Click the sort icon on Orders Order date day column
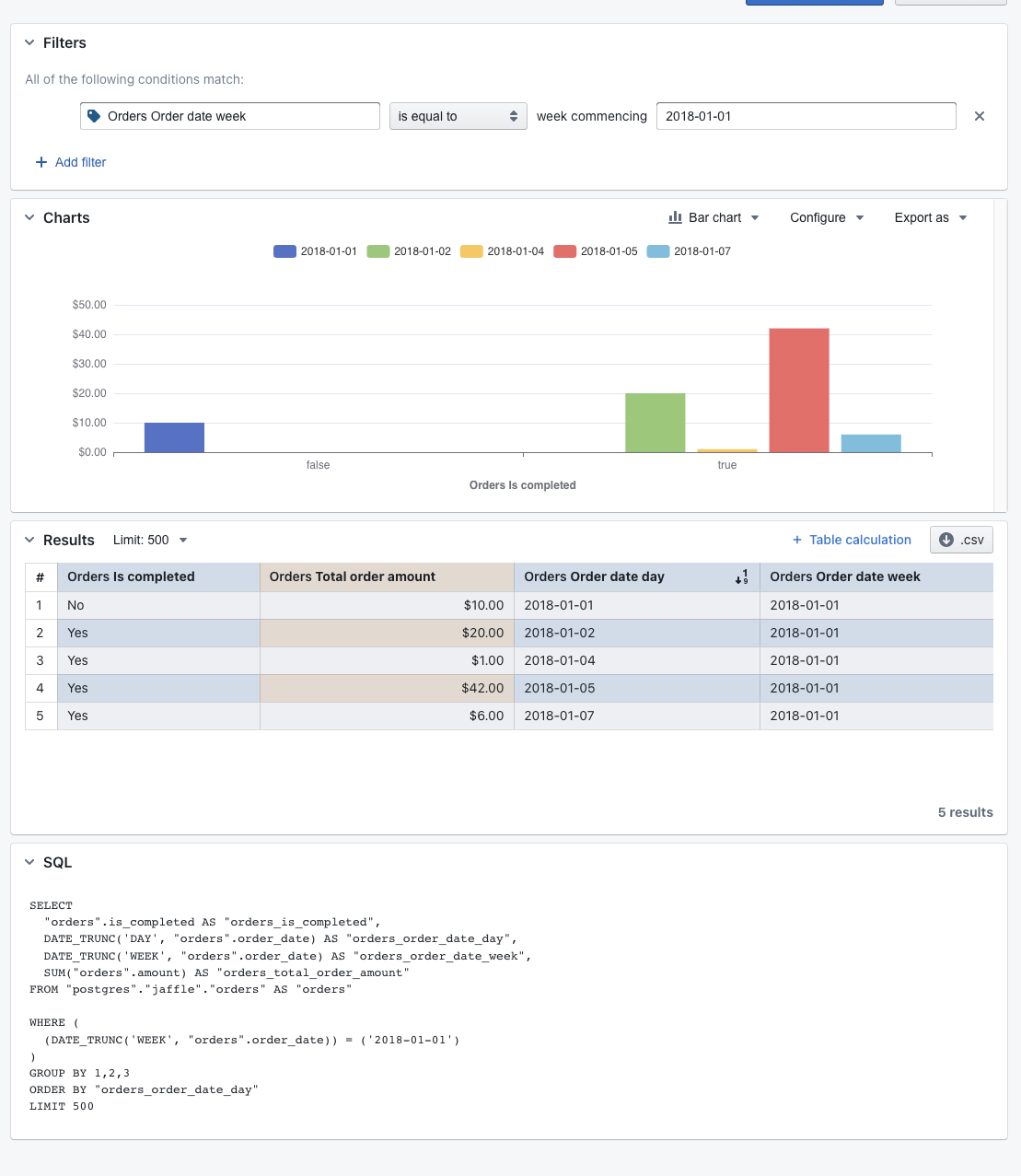This screenshot has width=1021, height=1176. (x=742, y=576)
